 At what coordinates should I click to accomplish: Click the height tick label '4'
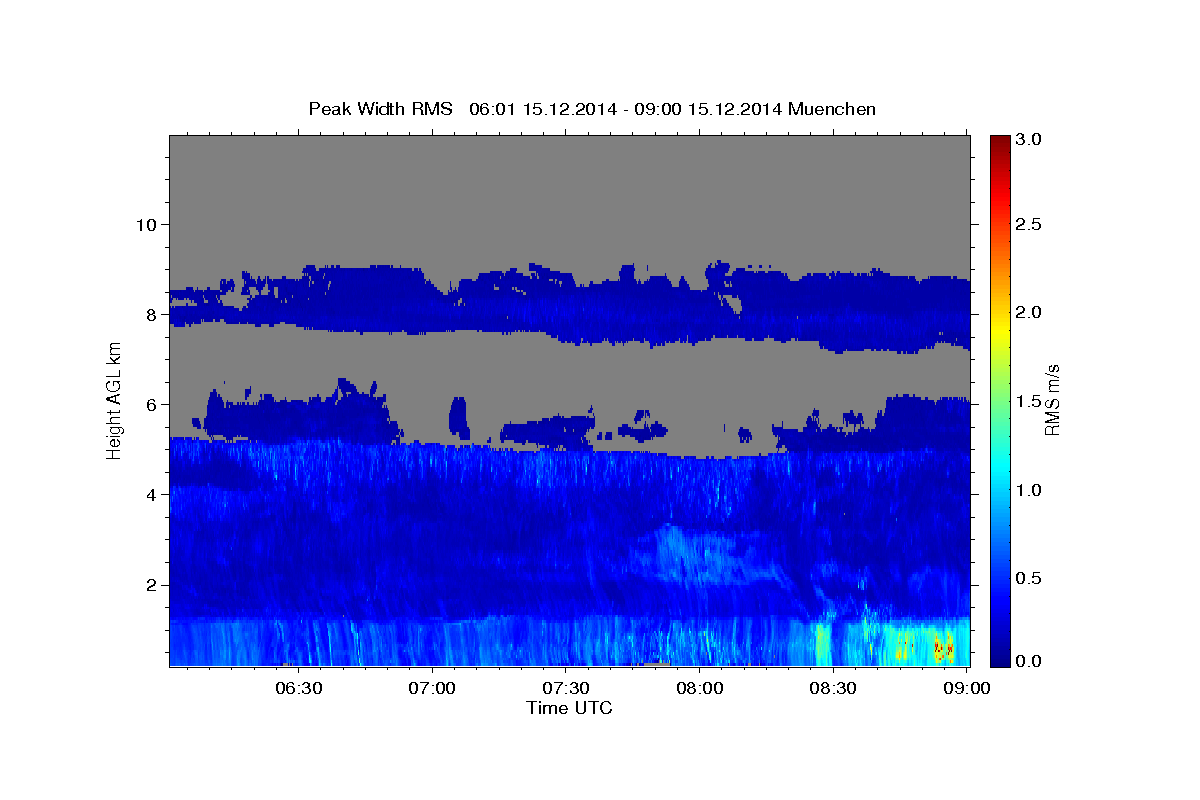click(x=150, y=494)
